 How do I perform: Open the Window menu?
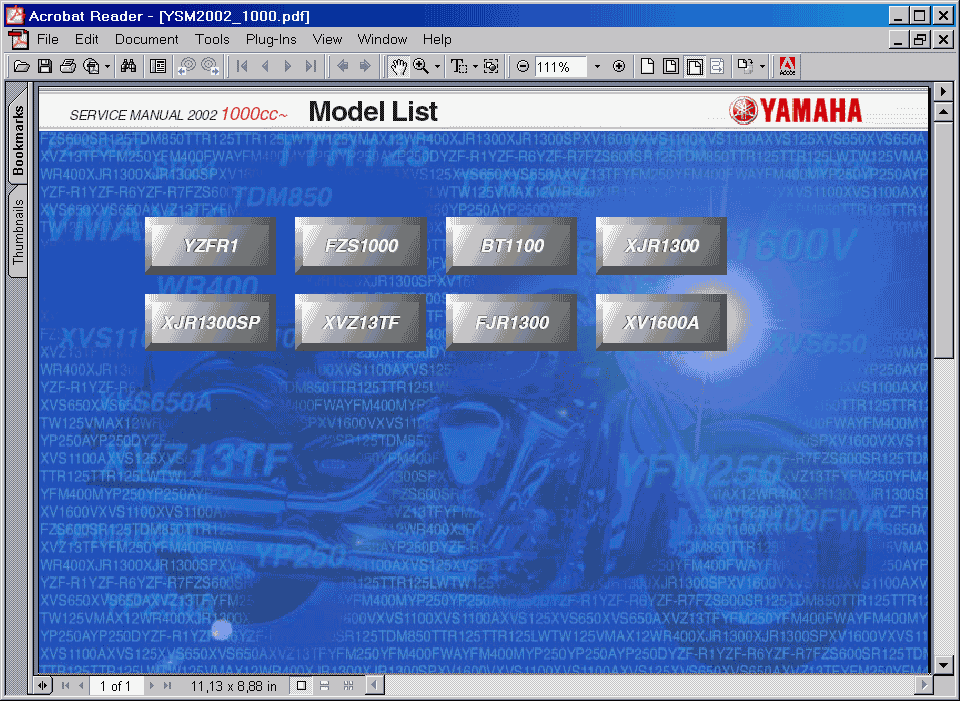click(382, 39)
